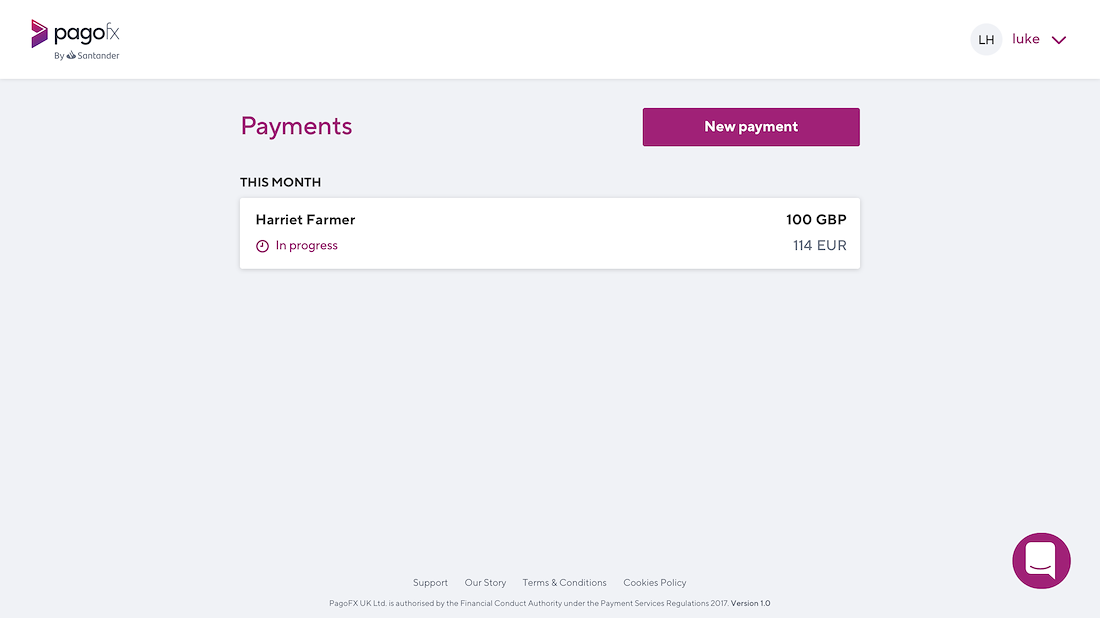Expand the luke account chevron
The height and width of the screenshot is (618, 1100).
tap(1059, 40)
